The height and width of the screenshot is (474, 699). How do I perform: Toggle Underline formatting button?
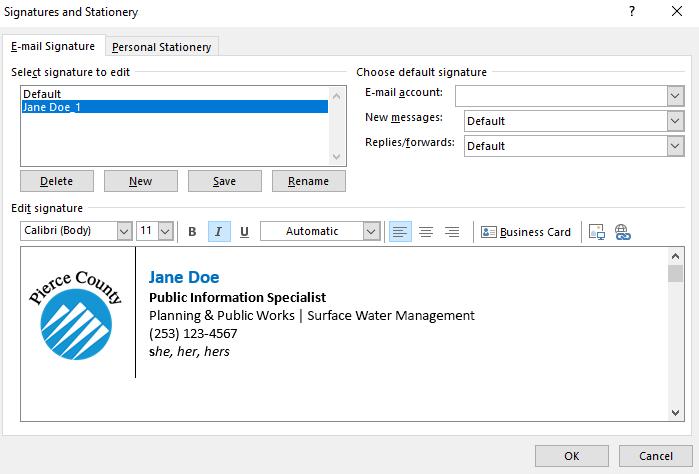click(x=244, y=231)
